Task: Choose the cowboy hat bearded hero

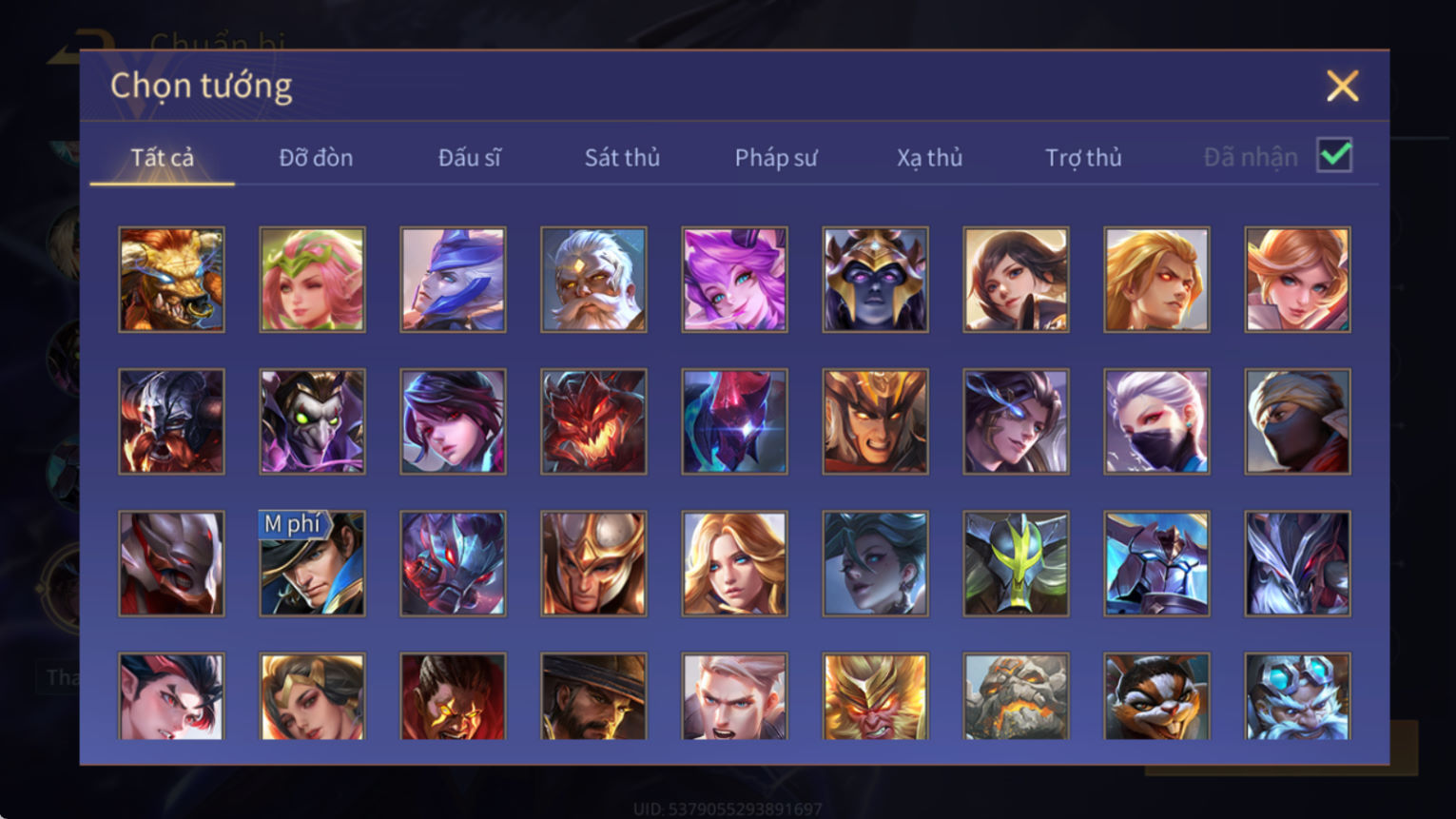Action: [x=593, y=696]
